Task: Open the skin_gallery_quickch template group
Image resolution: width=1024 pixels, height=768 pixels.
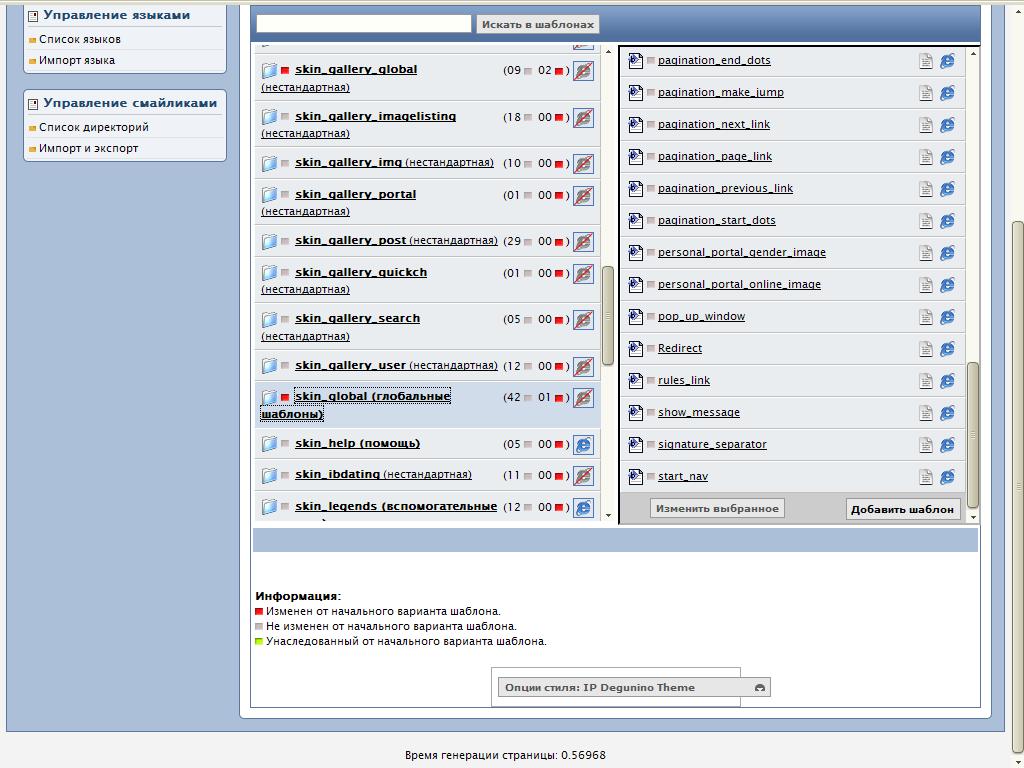Action: tap(361, 272)
